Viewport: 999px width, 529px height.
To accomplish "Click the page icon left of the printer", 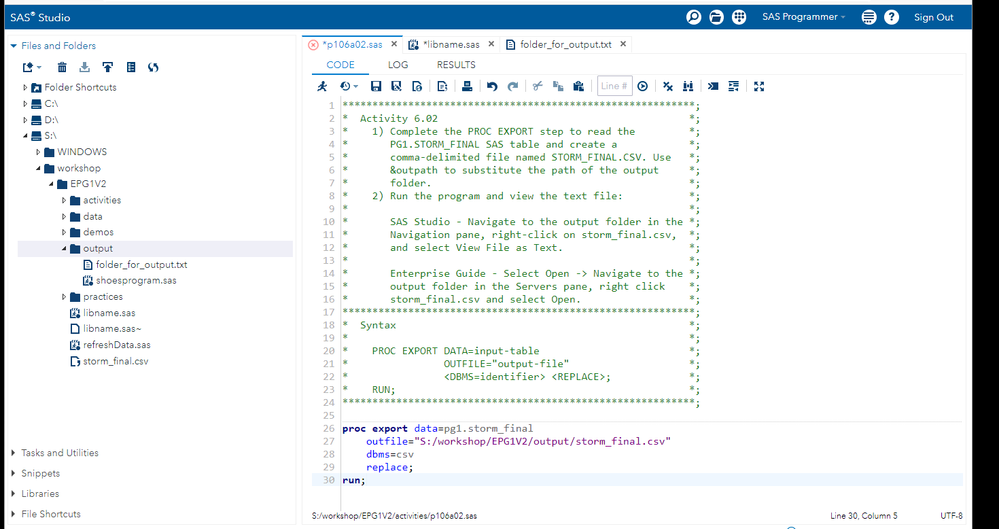I will coord(443,86).
